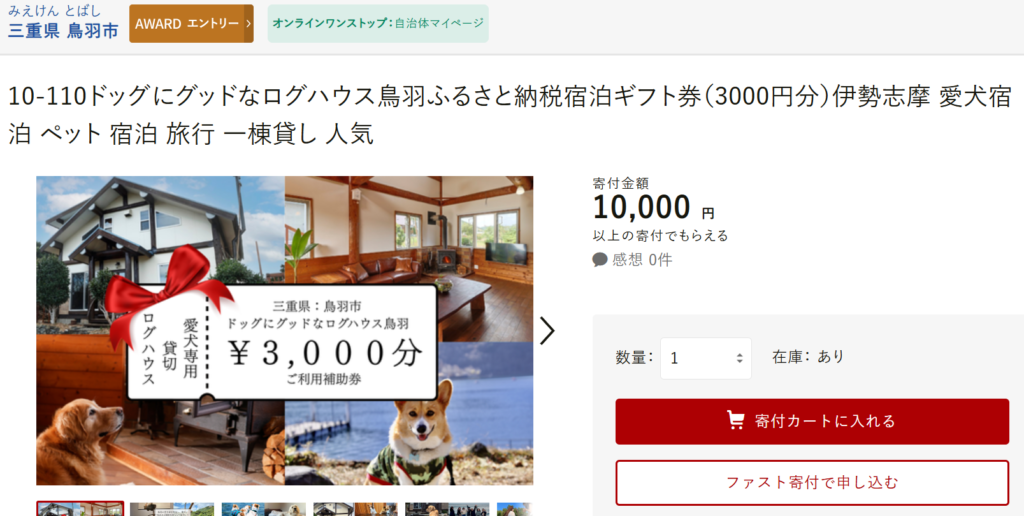
Task: Show the next product image with the right chevron
Action: pos(547,331)
